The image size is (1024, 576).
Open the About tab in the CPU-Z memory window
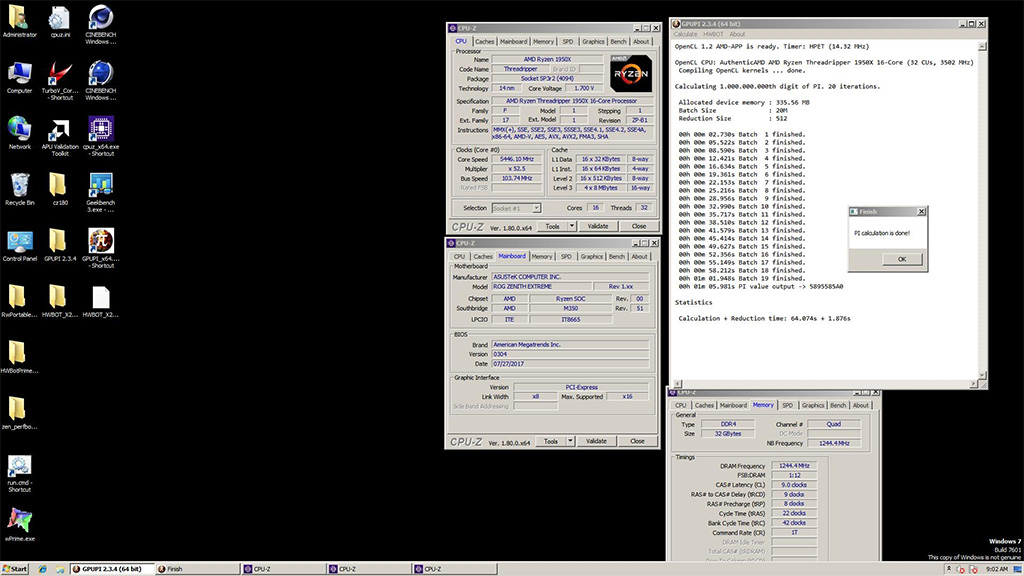[861, 406]
